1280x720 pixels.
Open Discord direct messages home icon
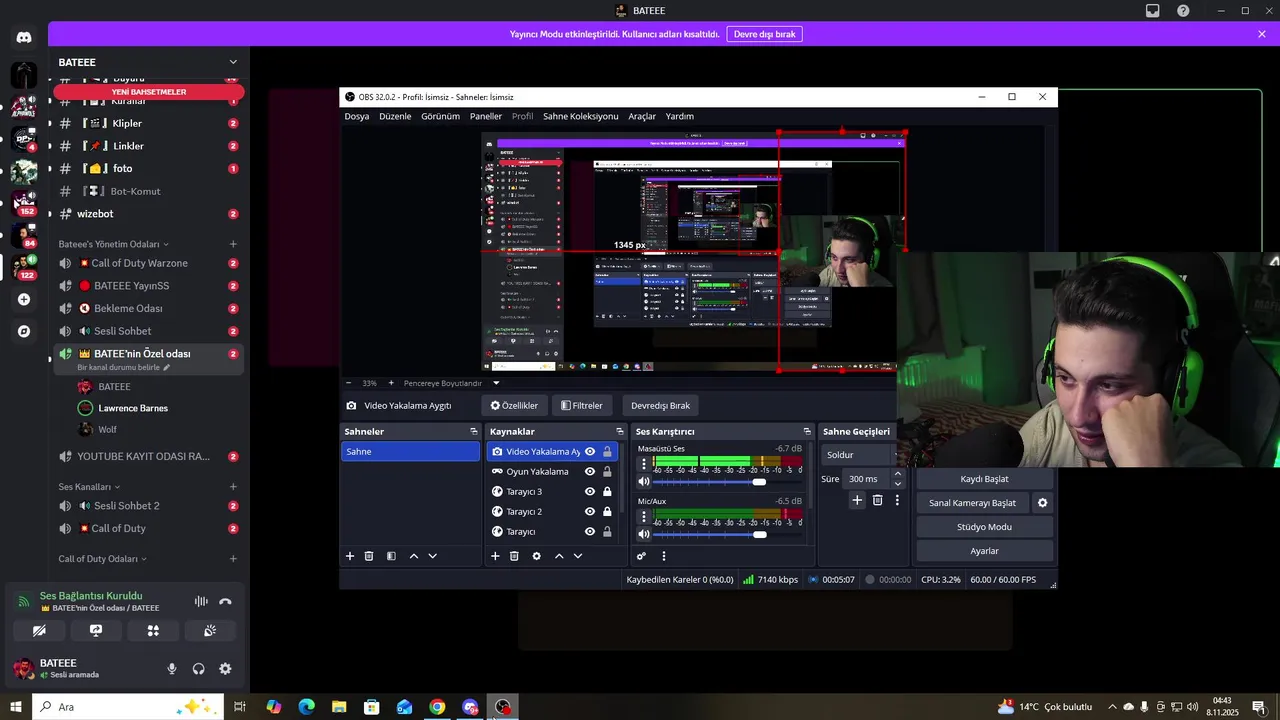point(24,37)
